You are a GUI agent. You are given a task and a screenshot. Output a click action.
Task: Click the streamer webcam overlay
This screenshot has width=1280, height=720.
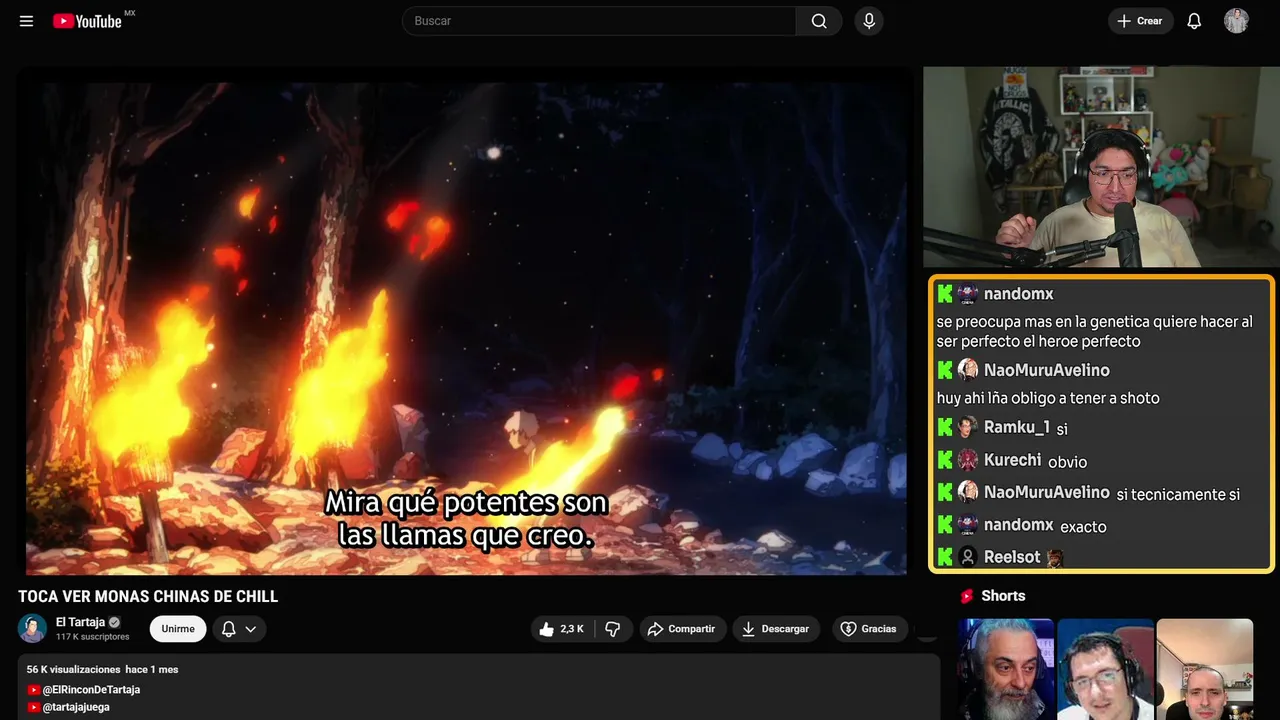click(x=1101, y=167)
